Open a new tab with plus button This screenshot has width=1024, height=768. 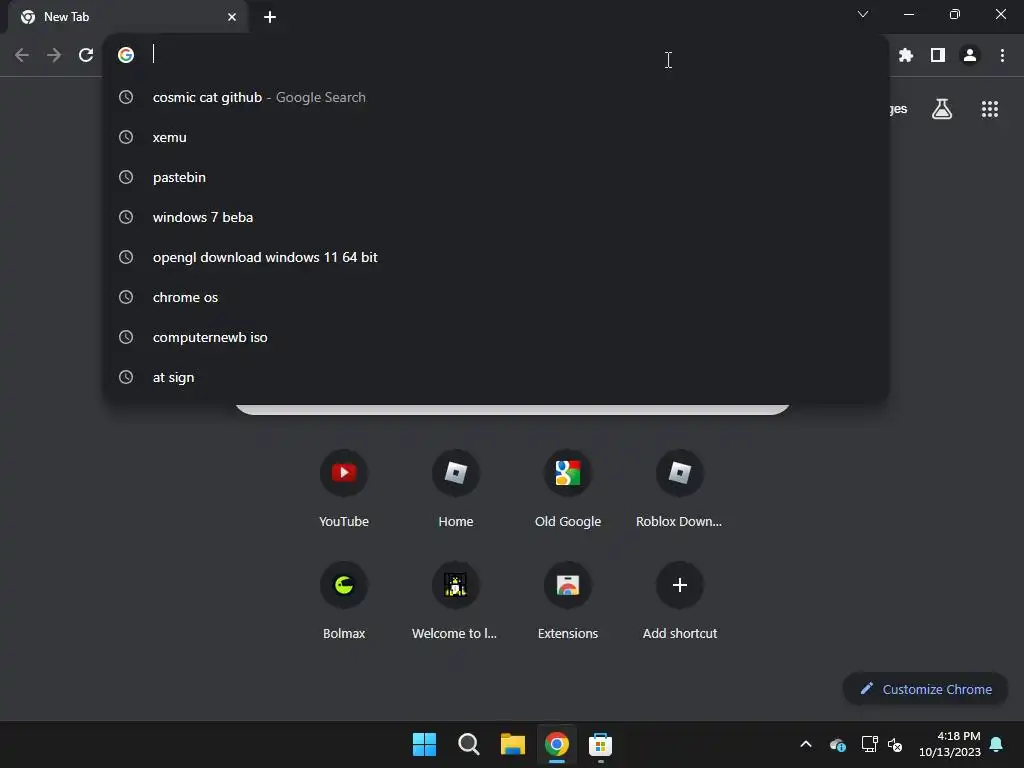click(x=270, y=17)
